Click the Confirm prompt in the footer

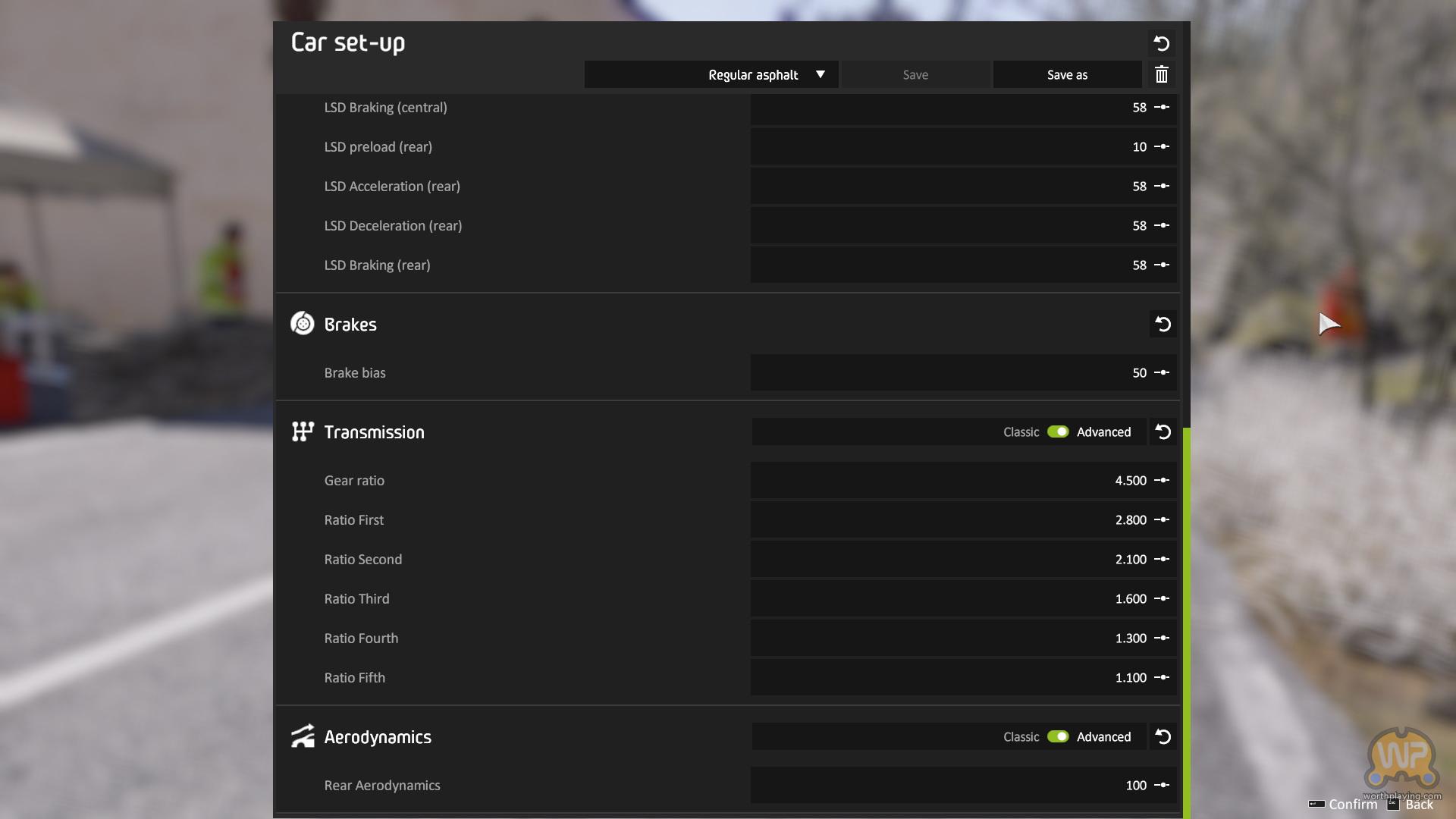click(x=1352, y=805)
